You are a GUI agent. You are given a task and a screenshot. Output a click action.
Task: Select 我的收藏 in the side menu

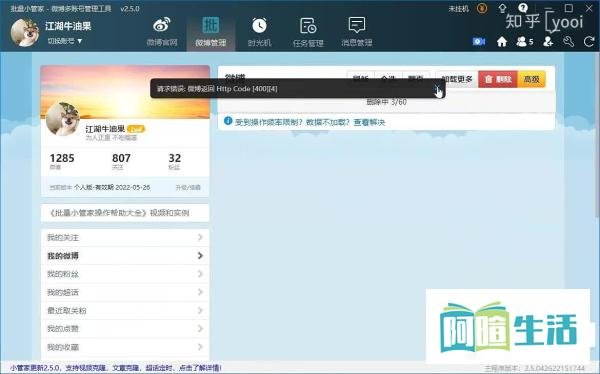pos(125,347)
